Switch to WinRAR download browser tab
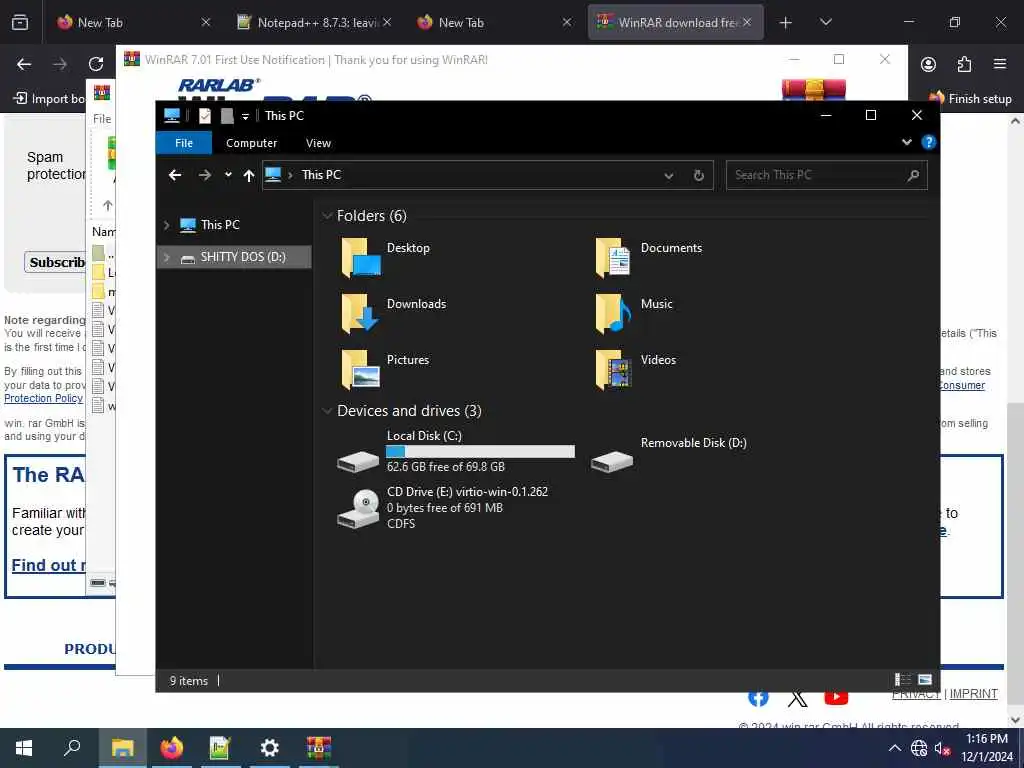The width and height of the screenshot is (1024, 768). pyautogui.click(x=675, y=22)
